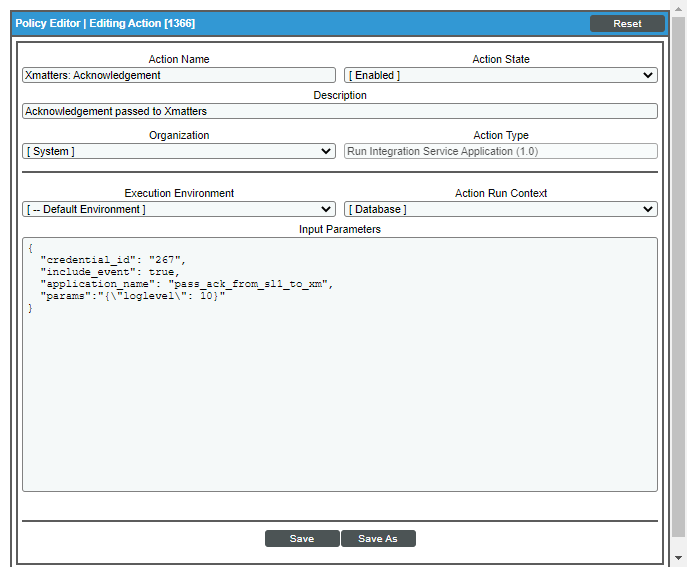
Task: Click the "application_name" line in parameters
Action: point(187,284)
